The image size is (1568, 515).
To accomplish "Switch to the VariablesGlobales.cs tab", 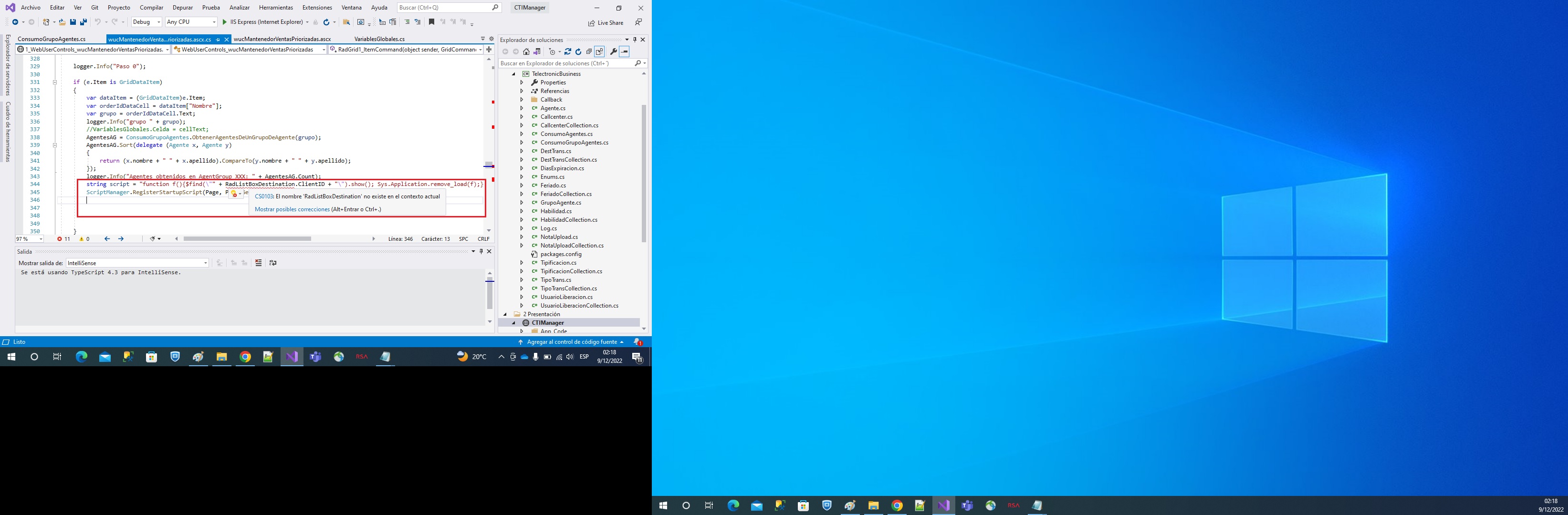I will pos(379,39).
